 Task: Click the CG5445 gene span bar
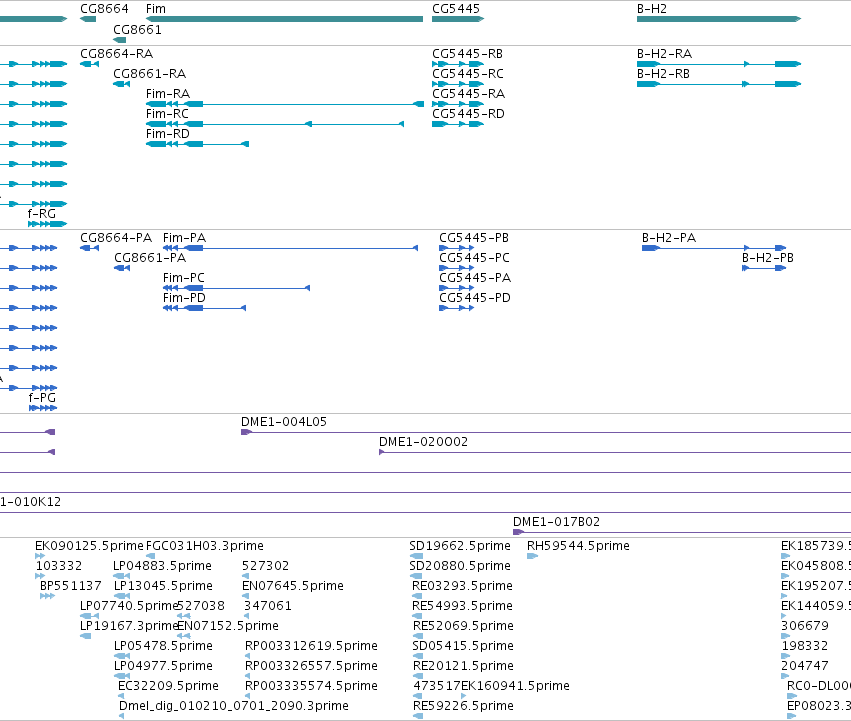(458, 19)
